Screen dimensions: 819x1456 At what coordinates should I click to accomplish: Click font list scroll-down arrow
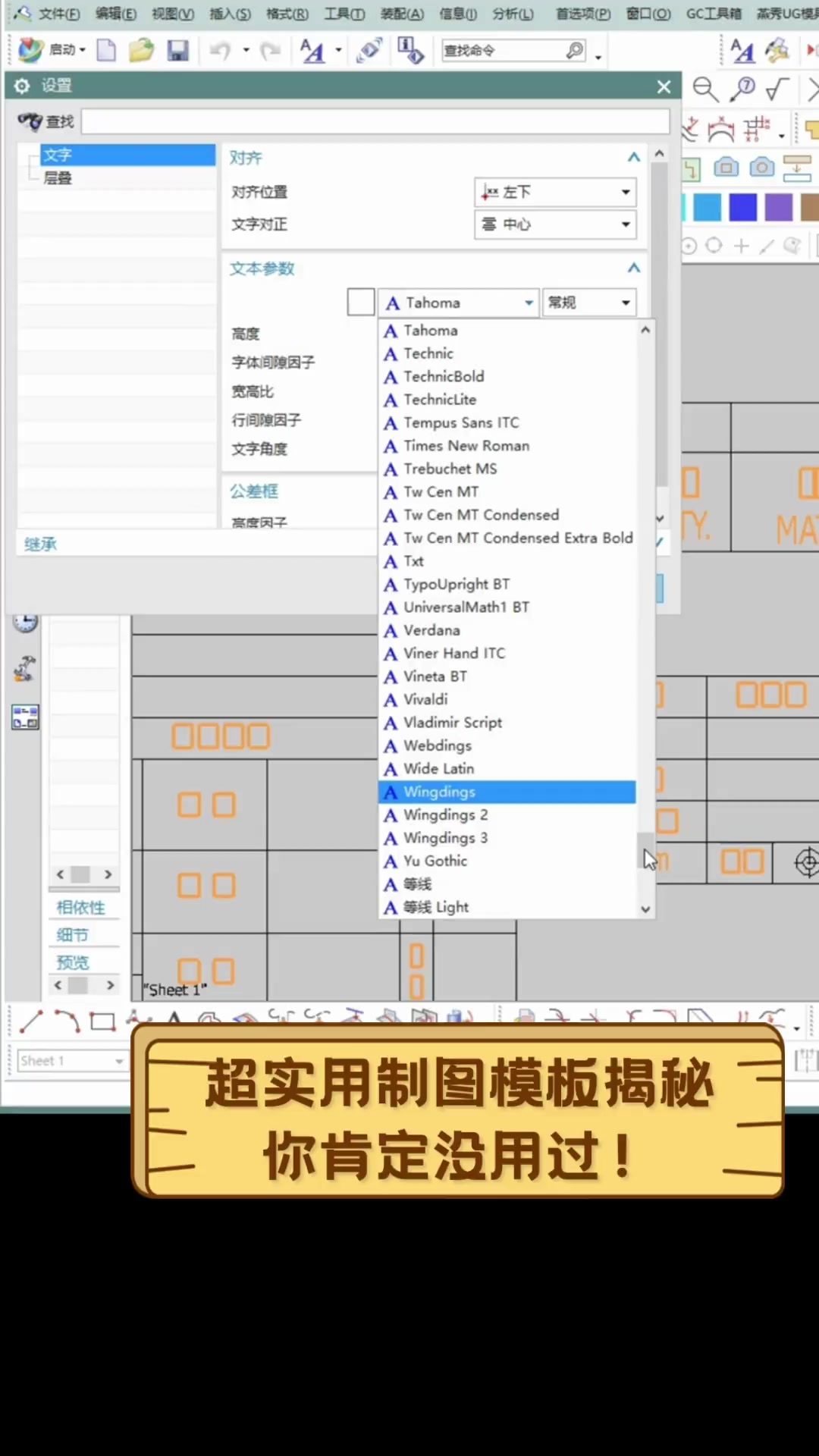(x=645, y=908)
